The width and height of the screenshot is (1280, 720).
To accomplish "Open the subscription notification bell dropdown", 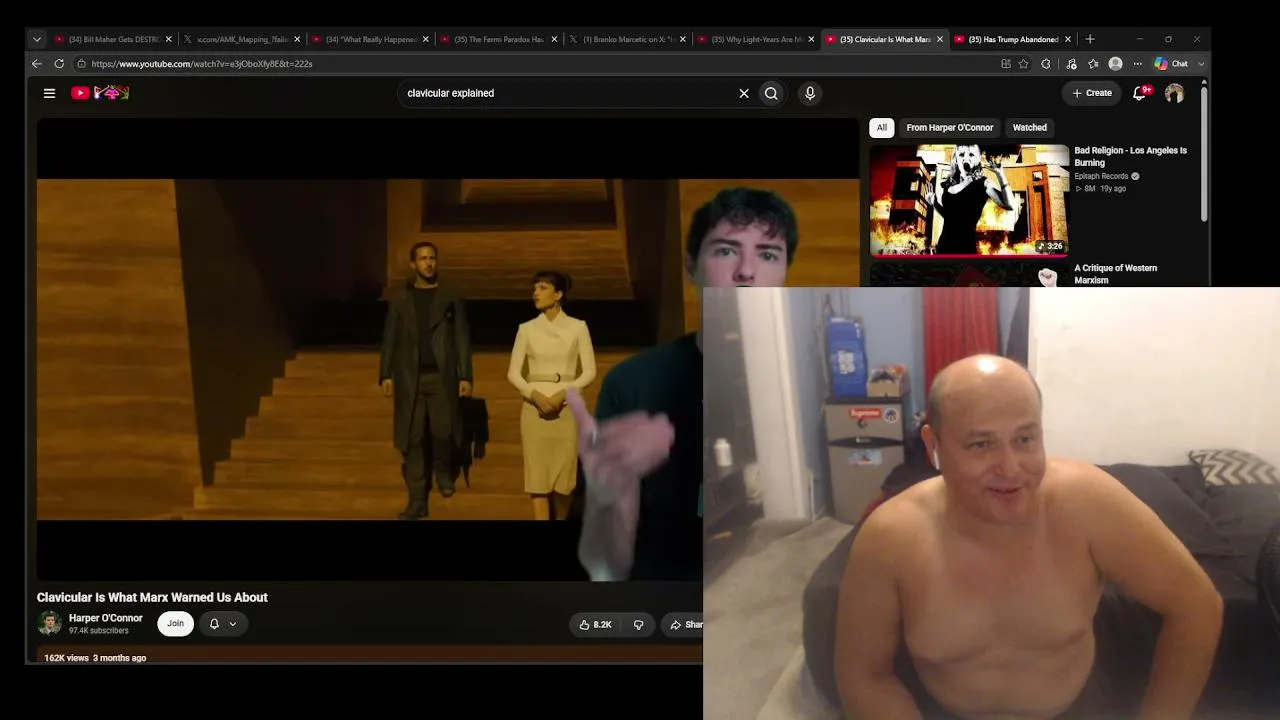I will [222, 624].
